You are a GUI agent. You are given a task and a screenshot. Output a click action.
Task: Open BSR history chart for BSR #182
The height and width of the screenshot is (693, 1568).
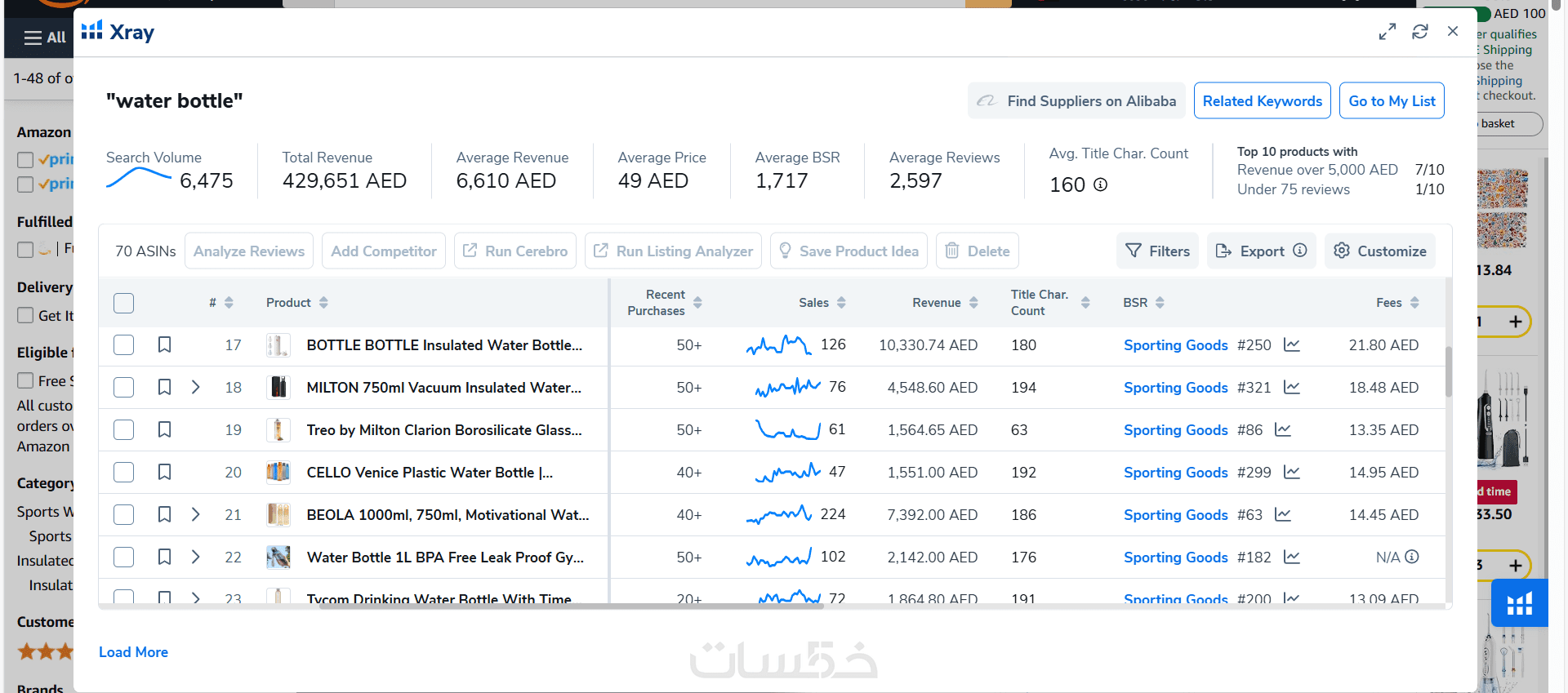(x=1291, y=557)
